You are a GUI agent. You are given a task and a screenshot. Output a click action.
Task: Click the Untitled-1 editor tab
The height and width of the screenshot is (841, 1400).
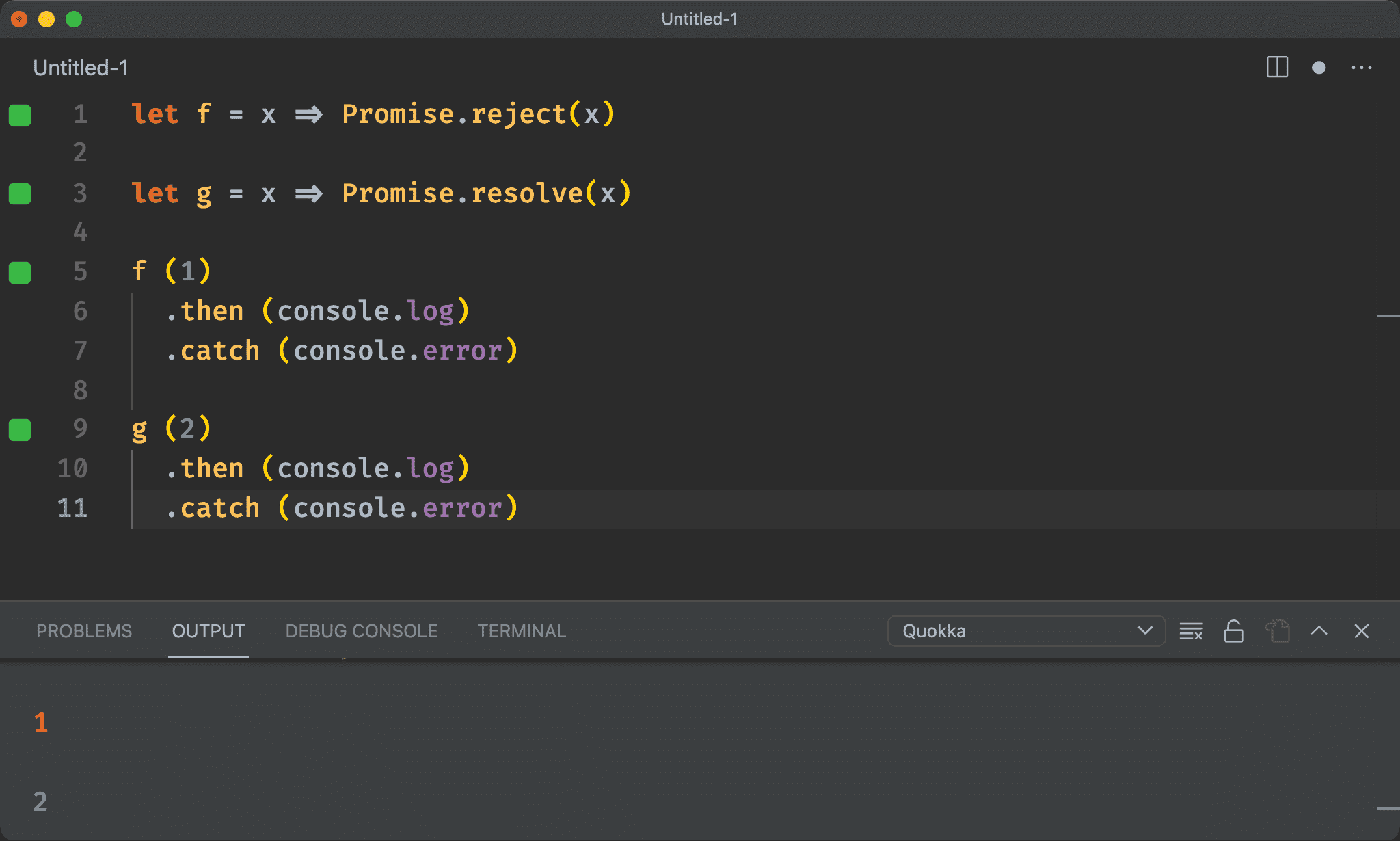pos(81,68)
